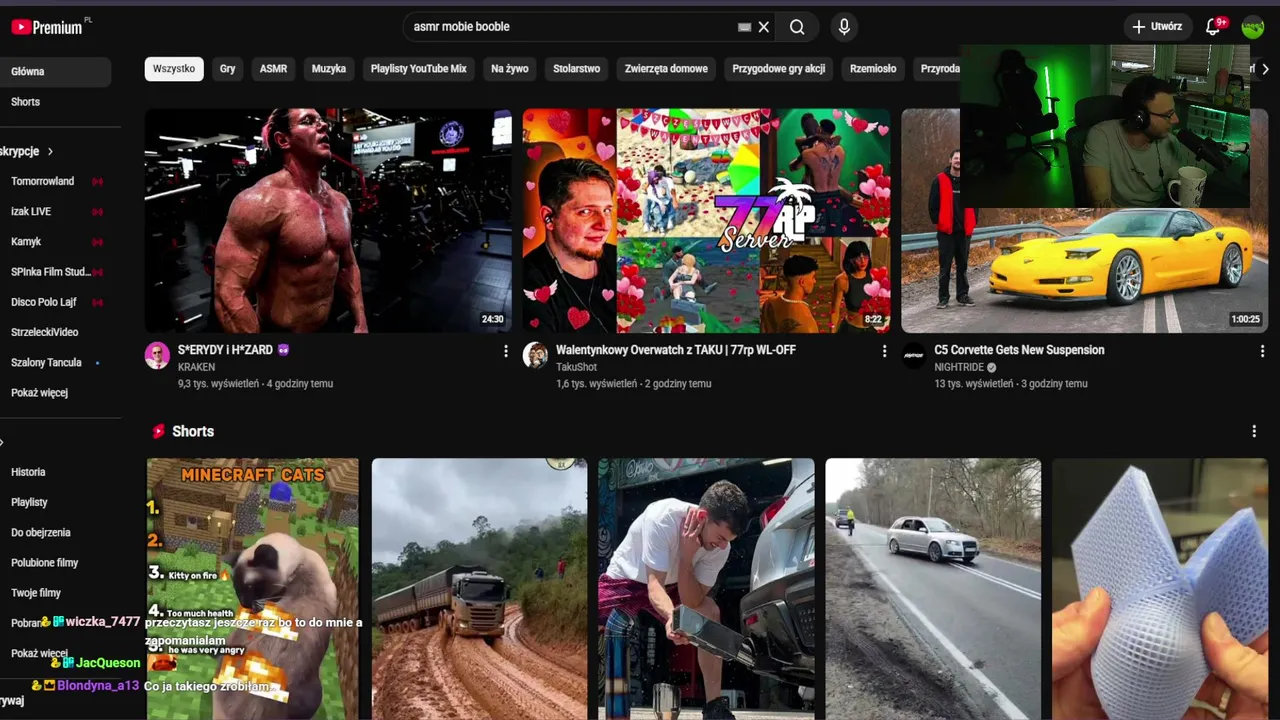Open options menu for C5 Corvette video

point(1262,351)
